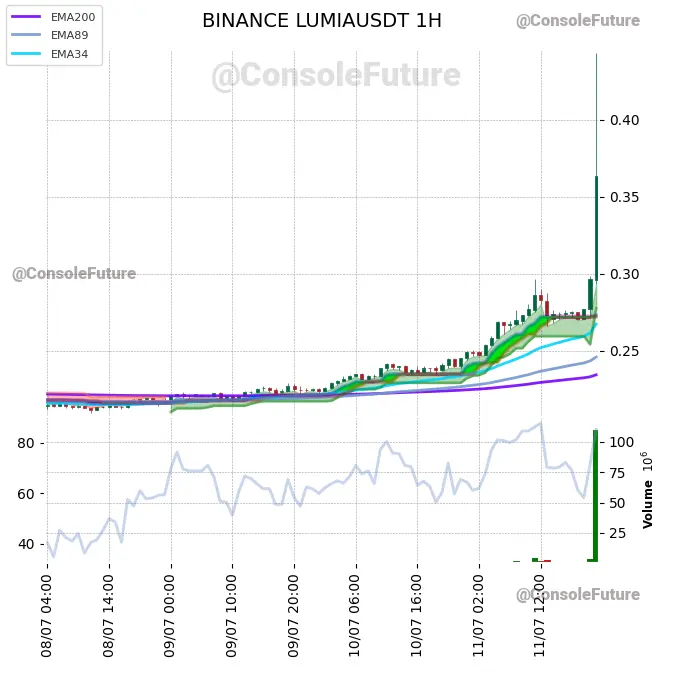Click the rotated Volume axis title
This screenshot has height=690, width=690.
[x=647, y=504]
